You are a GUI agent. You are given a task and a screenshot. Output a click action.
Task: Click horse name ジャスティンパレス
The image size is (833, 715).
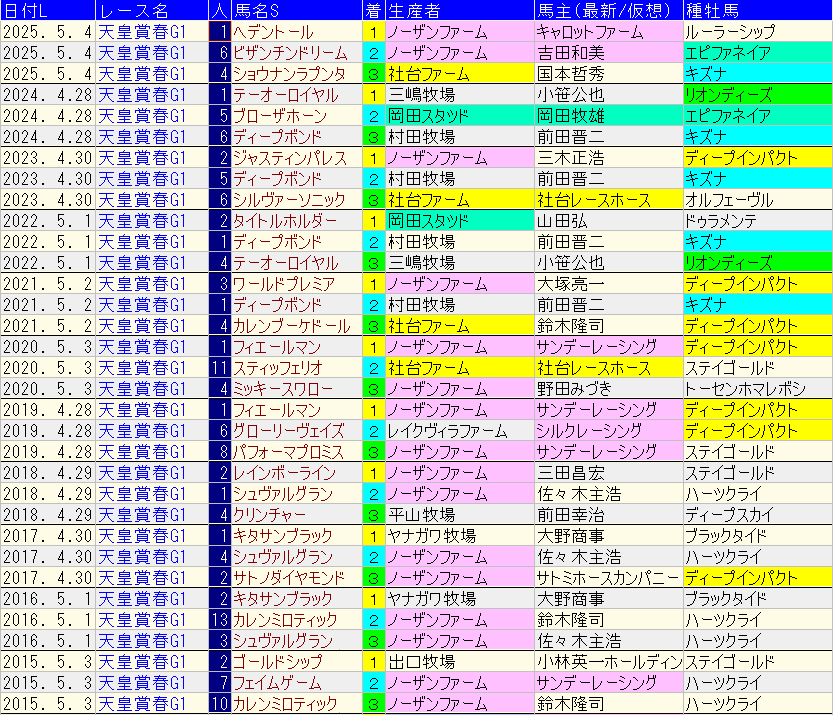point(289,158)
